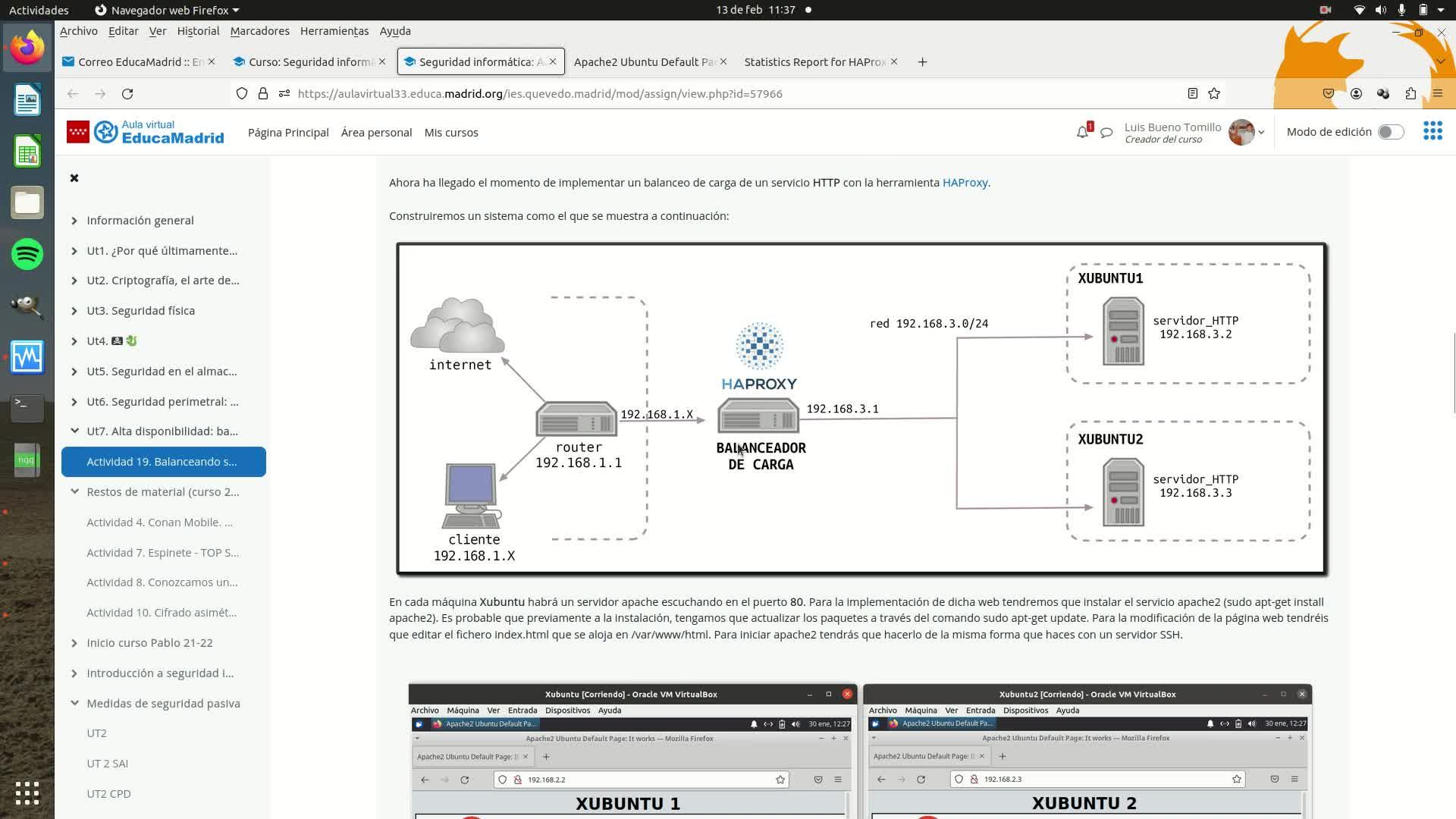
Task: Follow the HAProxy link in text
Action: 965,183
